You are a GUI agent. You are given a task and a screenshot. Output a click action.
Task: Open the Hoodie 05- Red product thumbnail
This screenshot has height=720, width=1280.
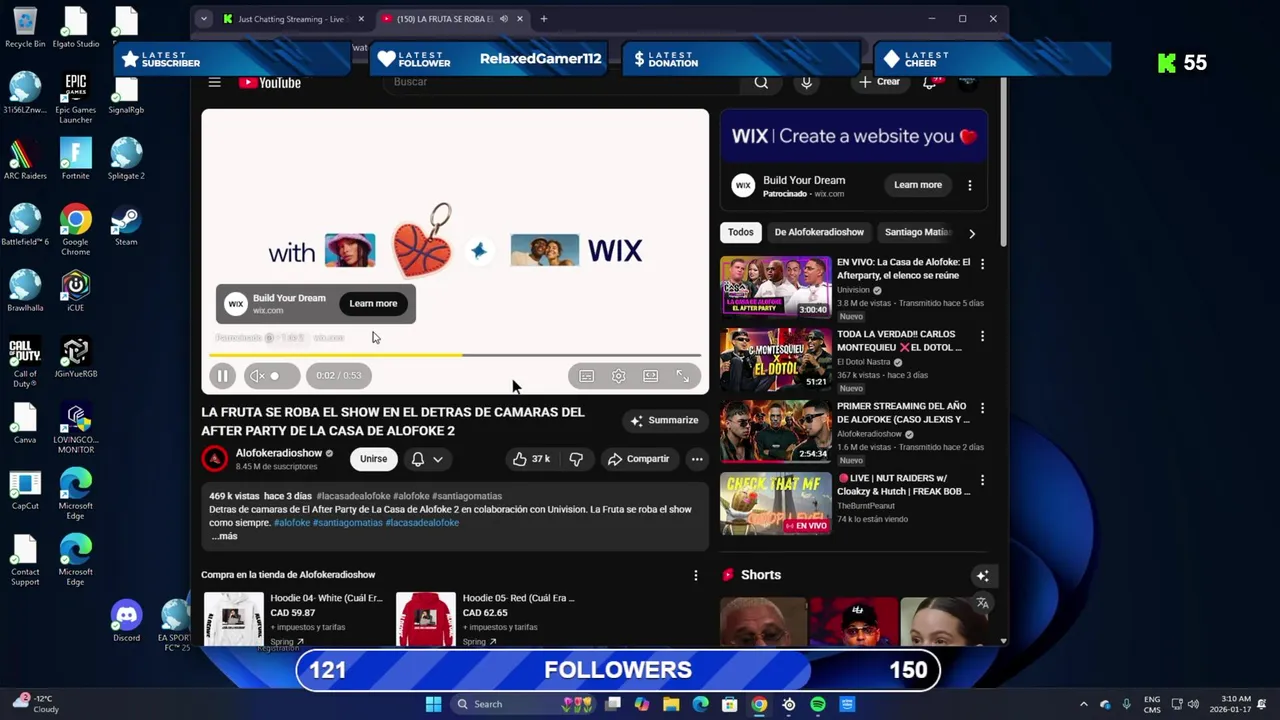click(x=426, y=619)
